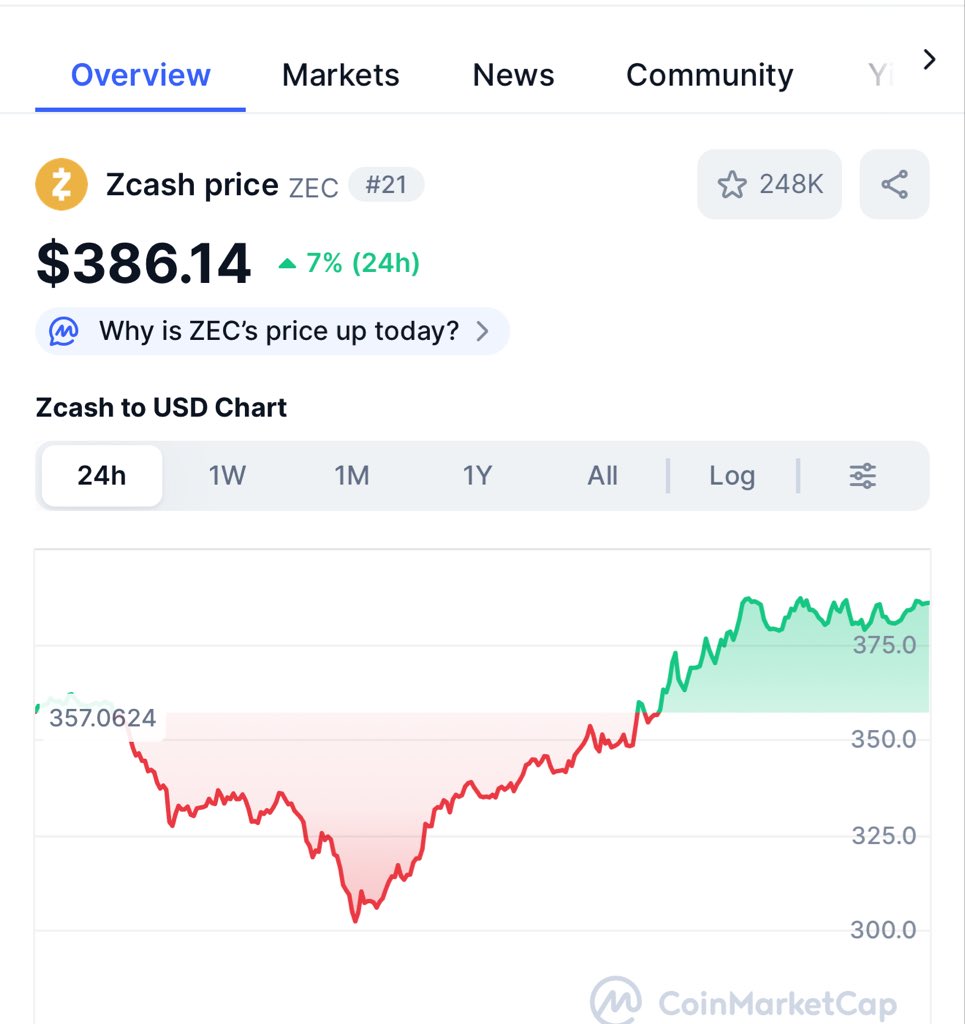Viewport: 965px width, 1024px height.
Task: Go to the Community tab
Action: coord(709,75)
